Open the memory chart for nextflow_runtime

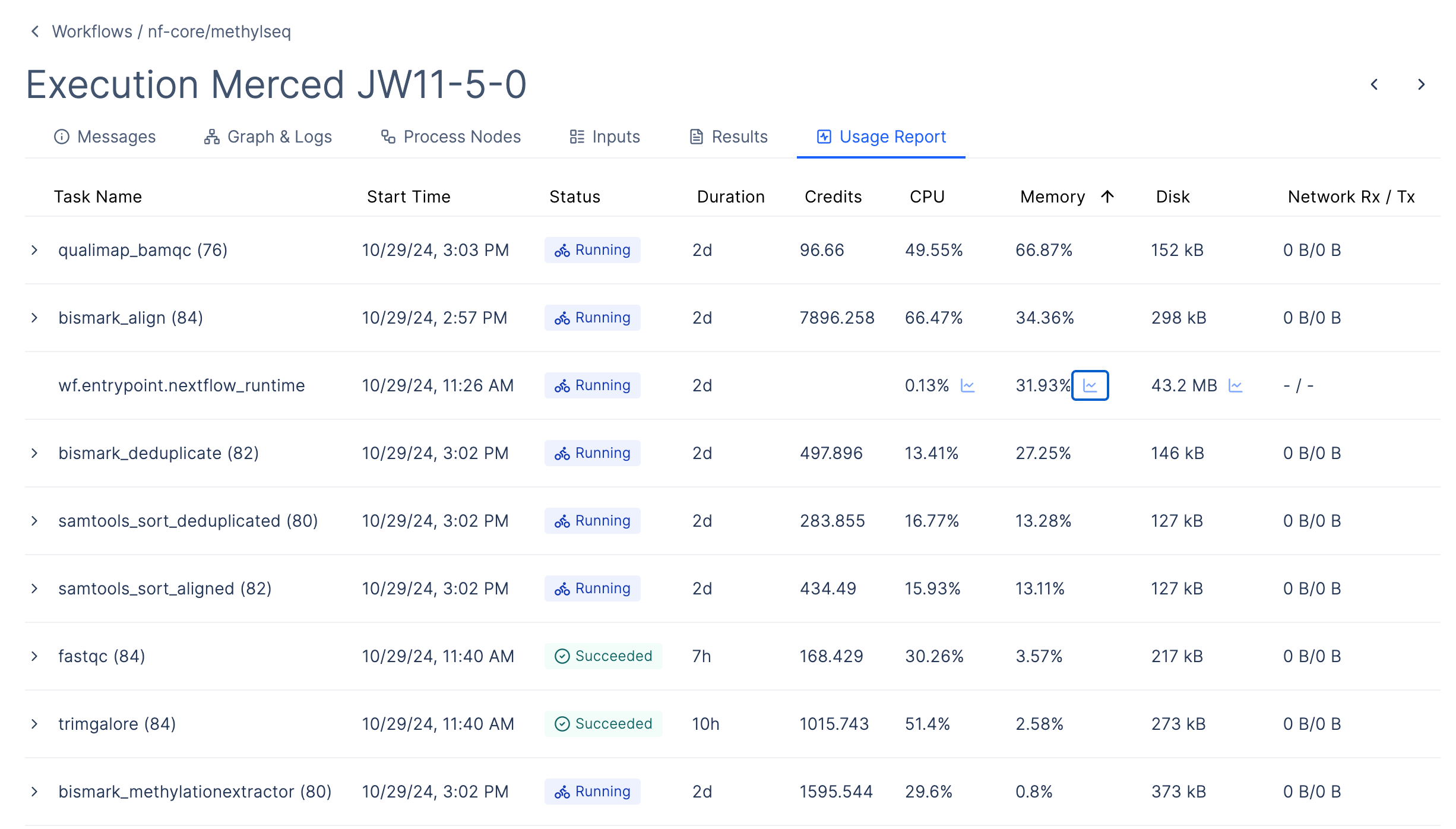click(x=1090, y=386)
